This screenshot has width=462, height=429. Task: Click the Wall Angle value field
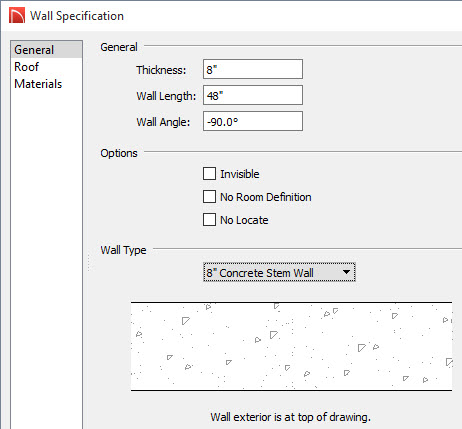click(253, 121)
